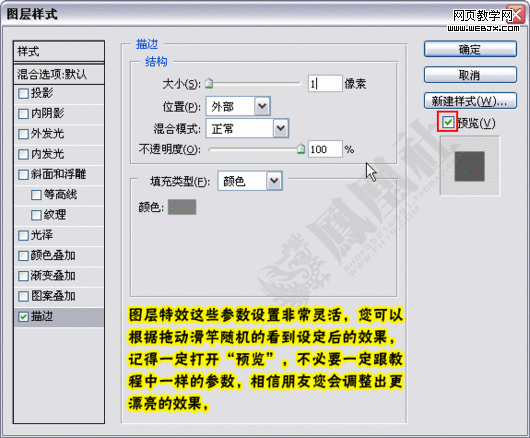Select the 外发光 label in style list
Screen dimensions: 530x438
47,133
